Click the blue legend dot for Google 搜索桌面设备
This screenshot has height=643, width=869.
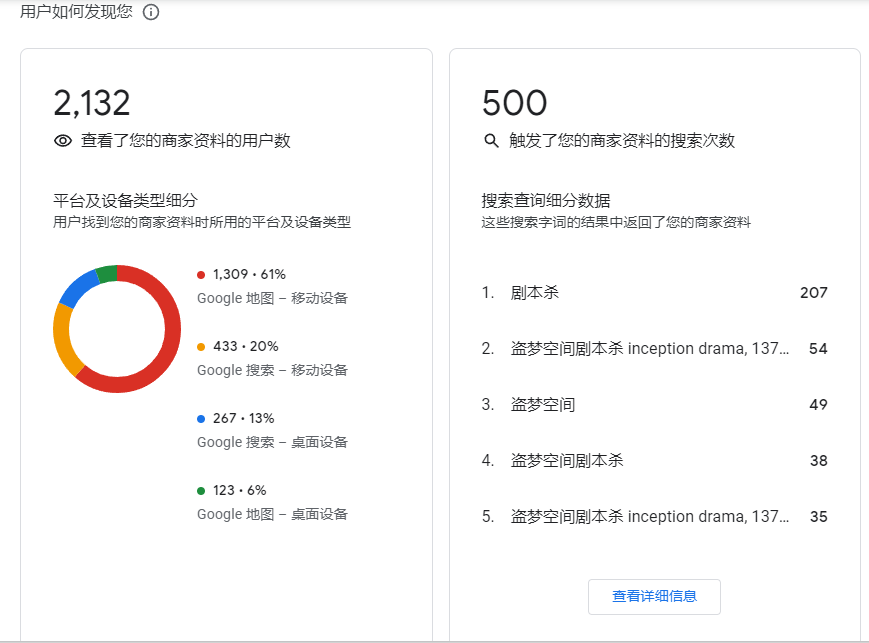[x=199, y=417]
